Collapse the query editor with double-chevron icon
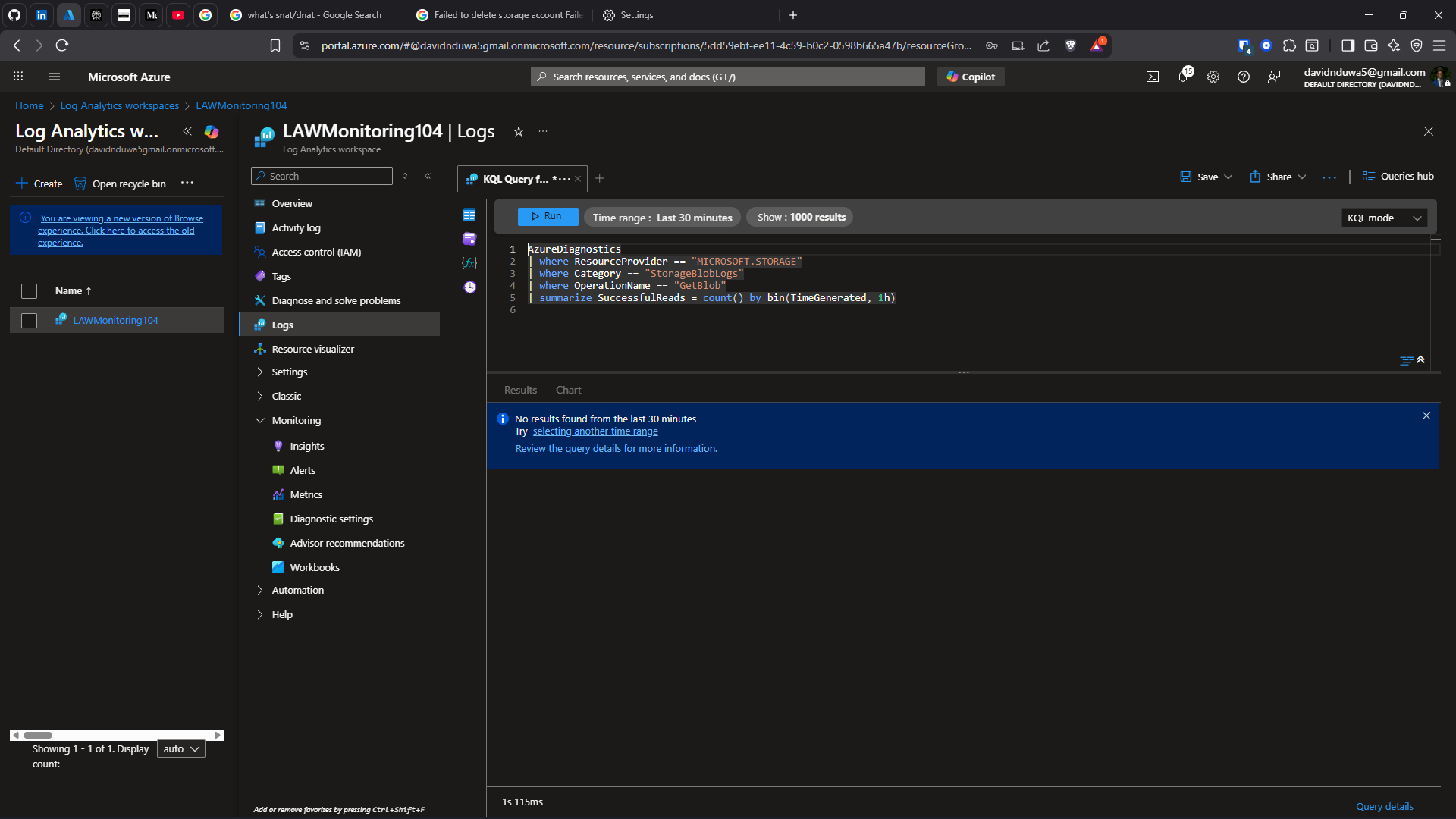1456x819 pixels. 1421,359
